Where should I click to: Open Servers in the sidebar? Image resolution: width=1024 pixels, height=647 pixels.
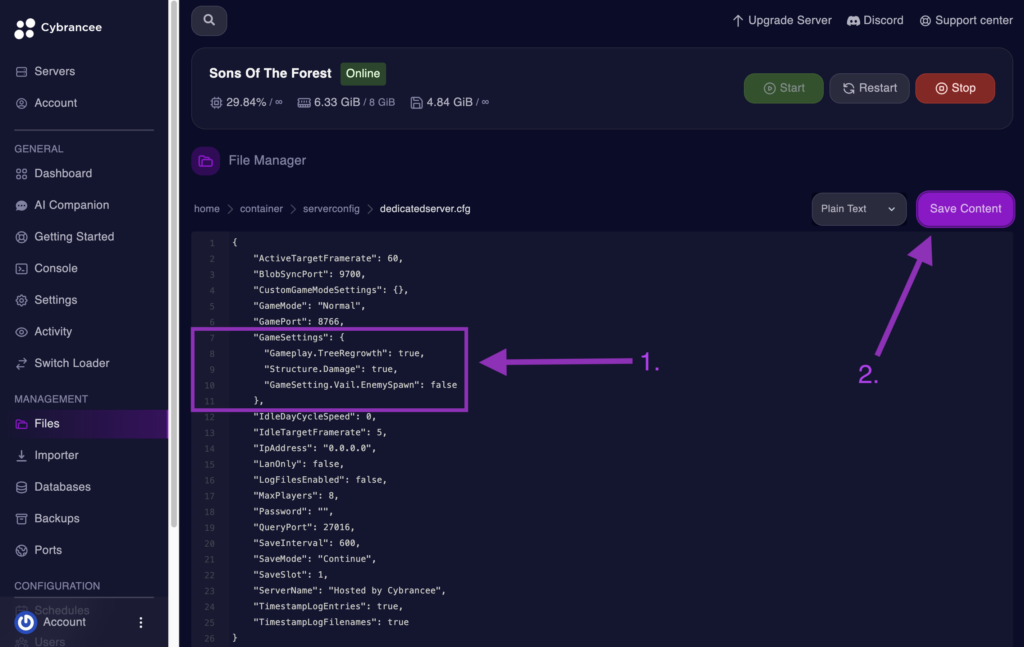click(55, 71)
